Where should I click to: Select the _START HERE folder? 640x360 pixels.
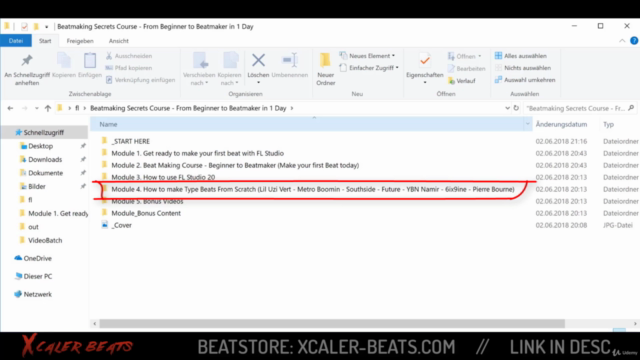click(131, 141)
